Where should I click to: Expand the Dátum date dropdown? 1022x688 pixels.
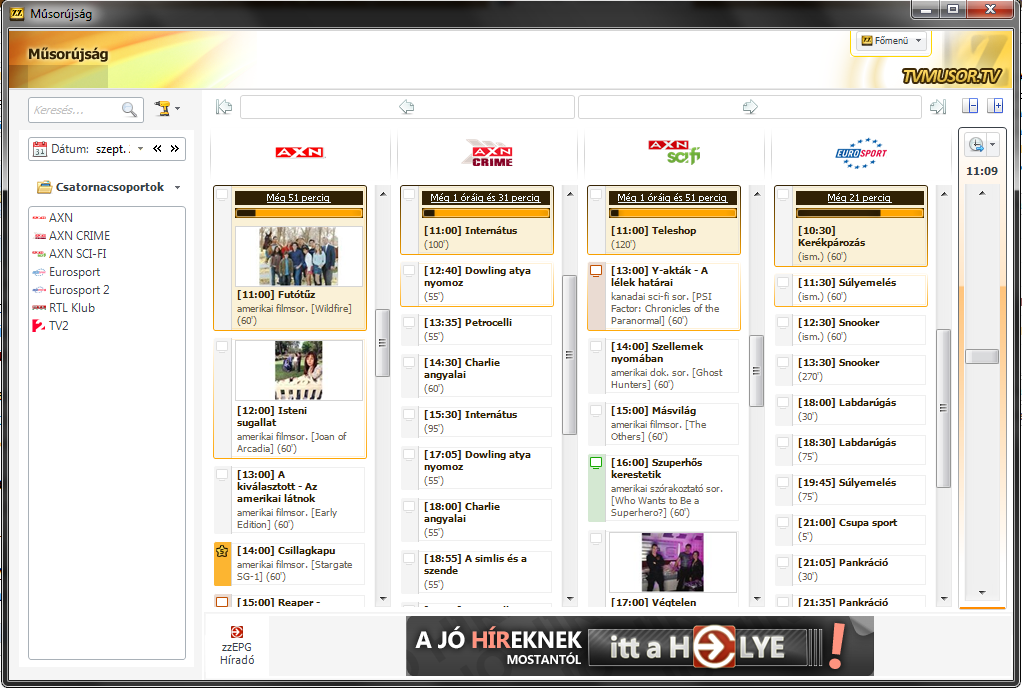click(x=140, y=149)
